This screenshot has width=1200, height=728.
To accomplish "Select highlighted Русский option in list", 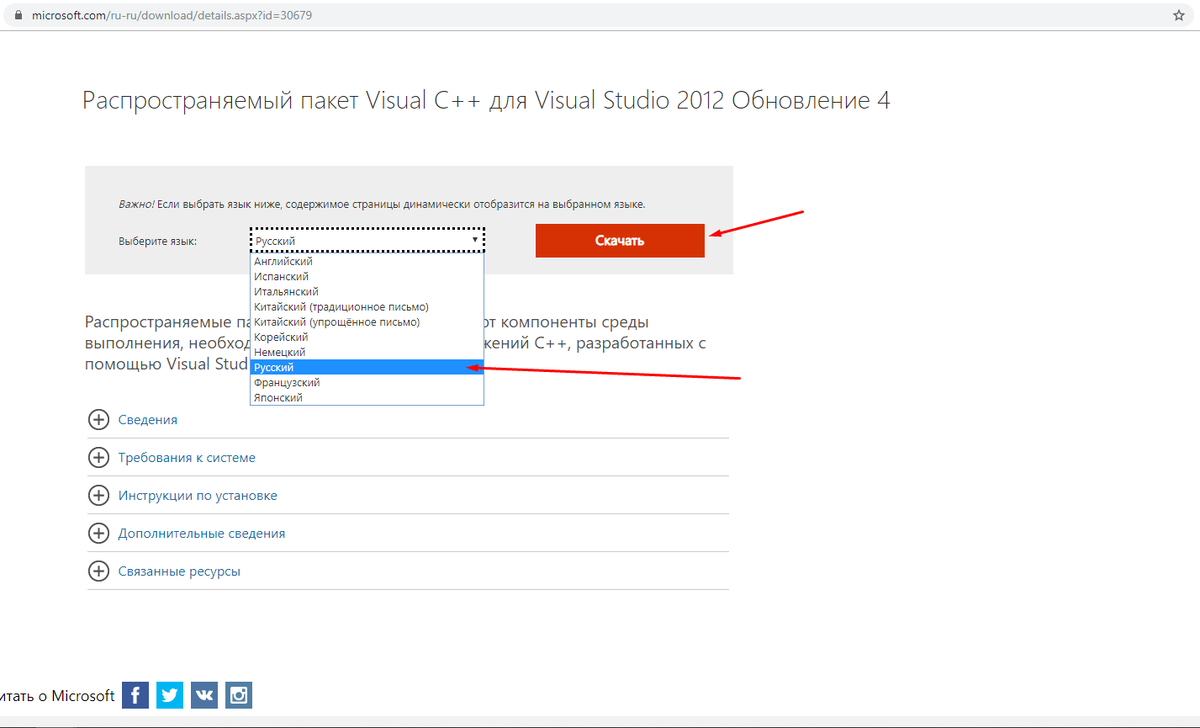I will pyautogui.click(x=367, y=367).
